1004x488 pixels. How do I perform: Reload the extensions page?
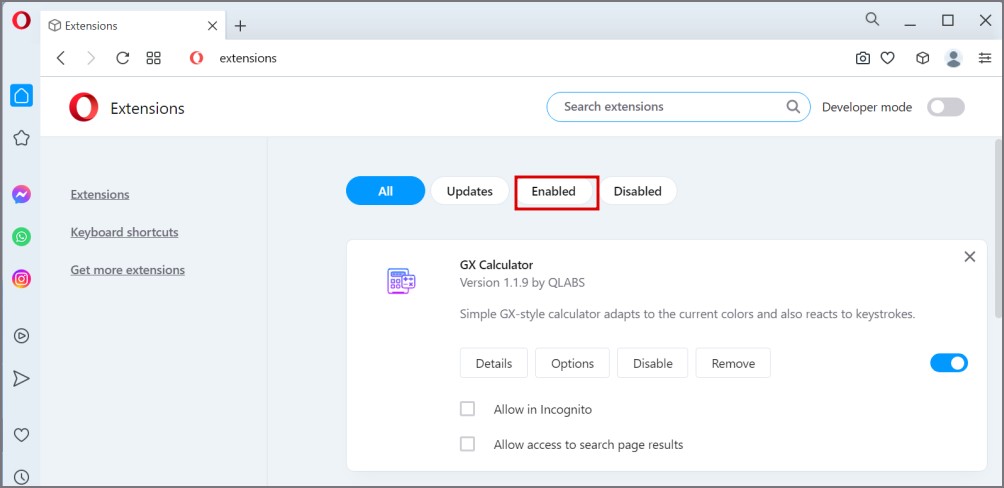tap(122, 58)
